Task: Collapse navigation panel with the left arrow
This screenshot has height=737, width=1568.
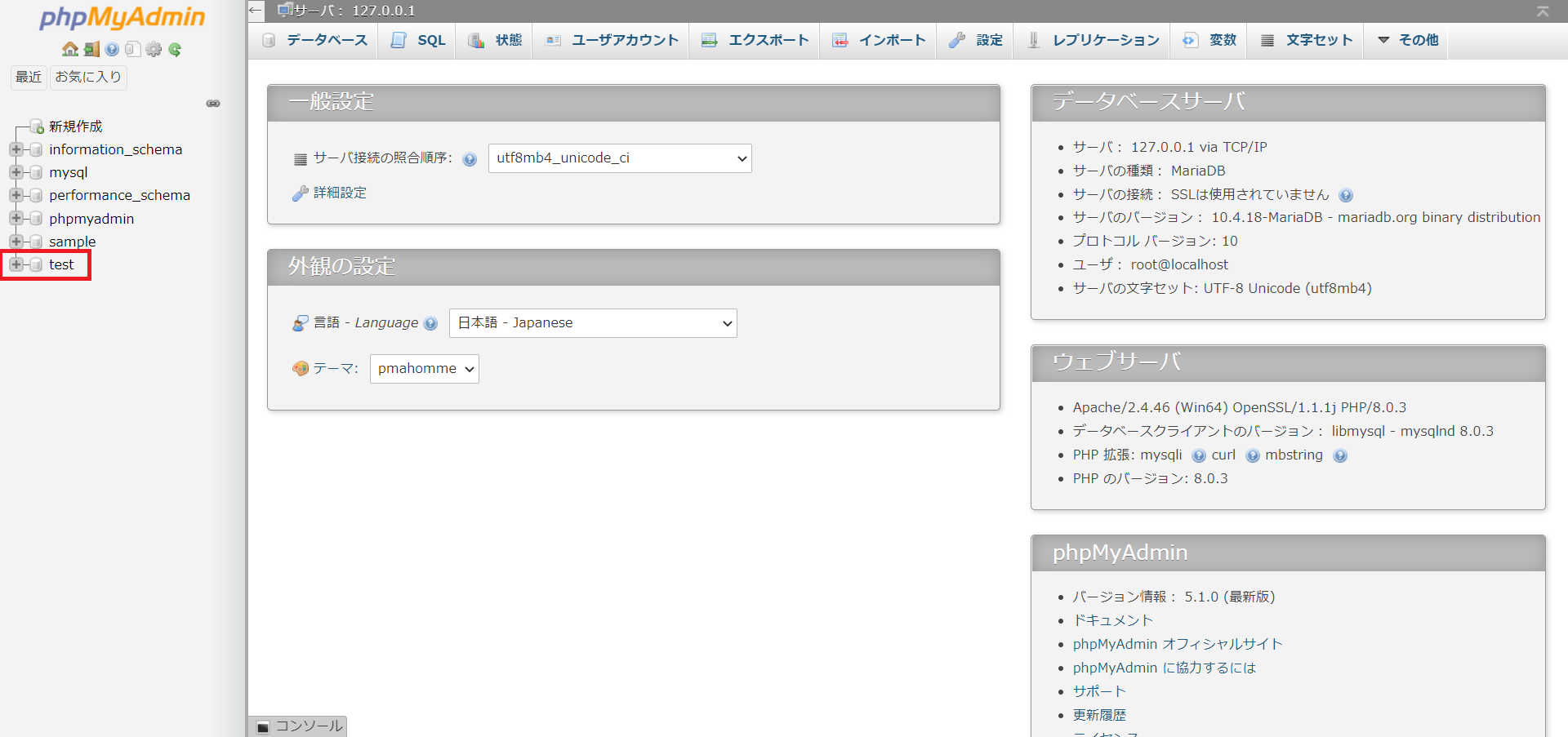Action: click(x=256, y=11)
